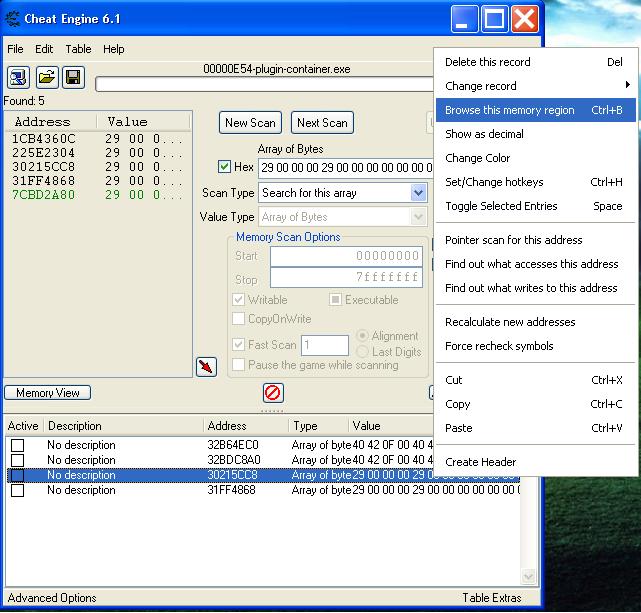The height and width of the screenshot is (613, 641).
Task: Click the Value header in found list
Action: tap(143, 122)
